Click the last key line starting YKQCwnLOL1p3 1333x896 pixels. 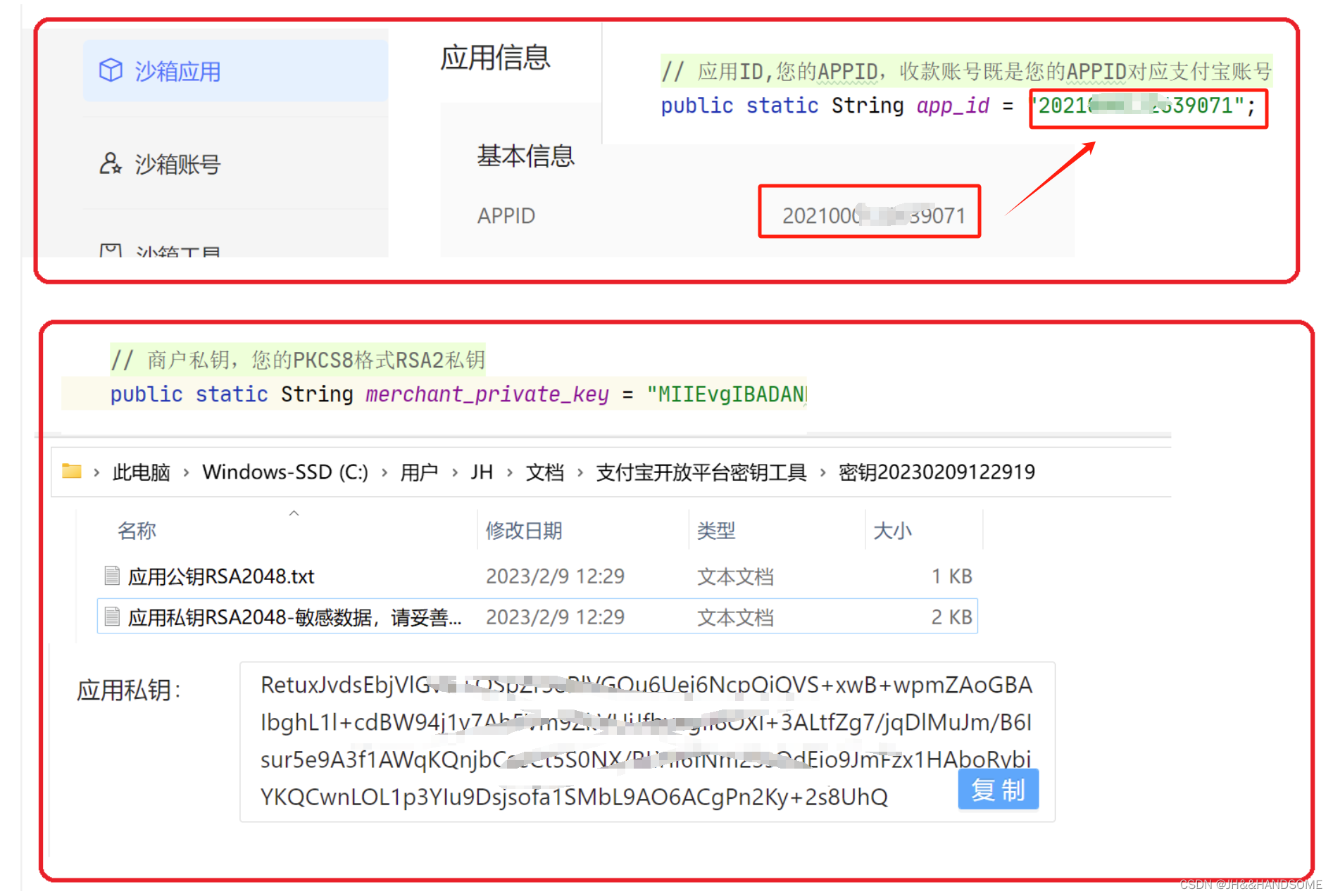pos(574,797)
